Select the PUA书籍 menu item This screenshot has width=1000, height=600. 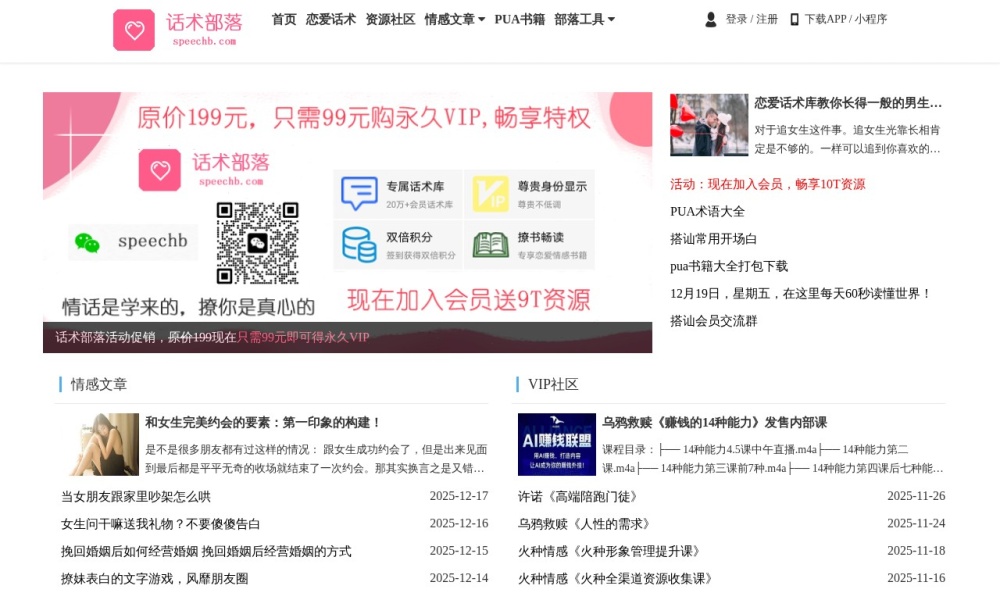[x=522, y=18]
